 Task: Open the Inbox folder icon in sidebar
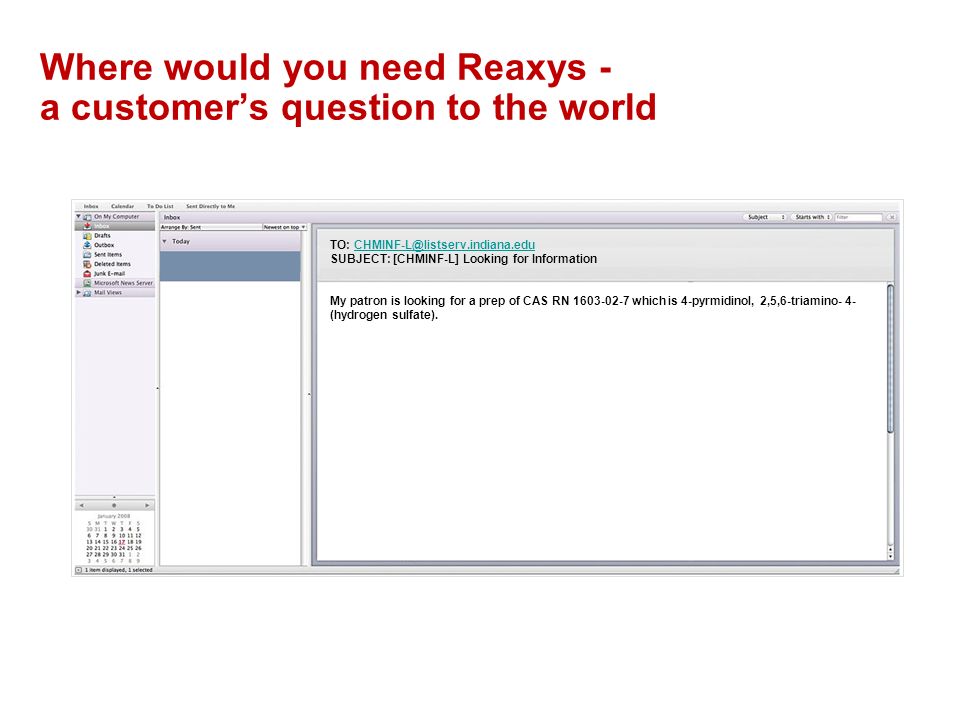pos(87,226)
